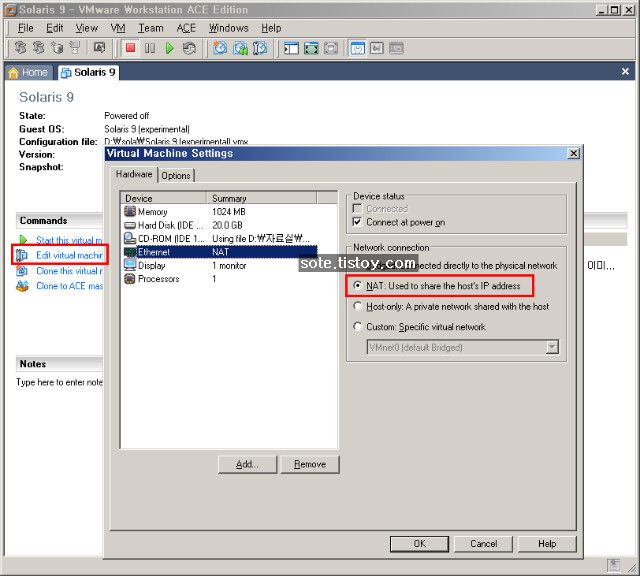640x576 pixels.
Task: Select the Console view toolbar icon
Action: [x=377, y=48]
